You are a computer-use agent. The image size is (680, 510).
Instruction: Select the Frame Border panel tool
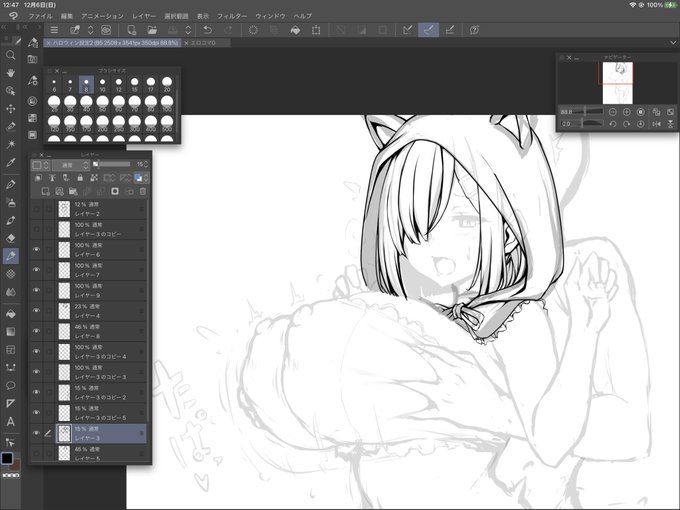tap(11, 350)
